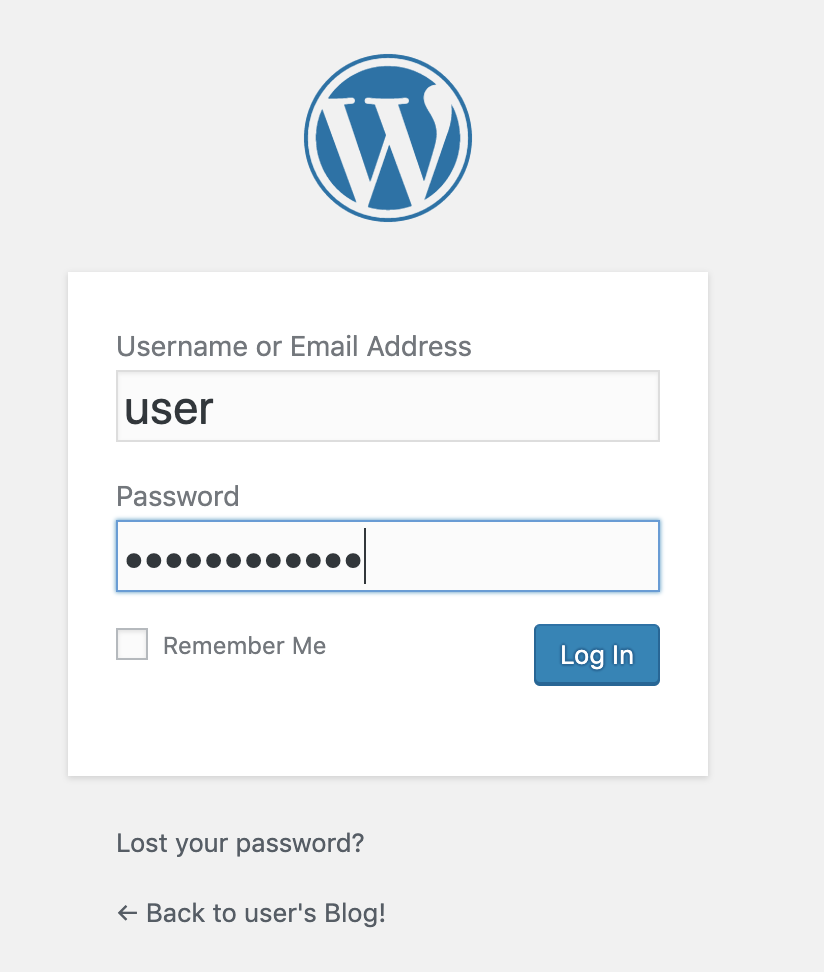Click the Username or Email Address label

point(294,347)
